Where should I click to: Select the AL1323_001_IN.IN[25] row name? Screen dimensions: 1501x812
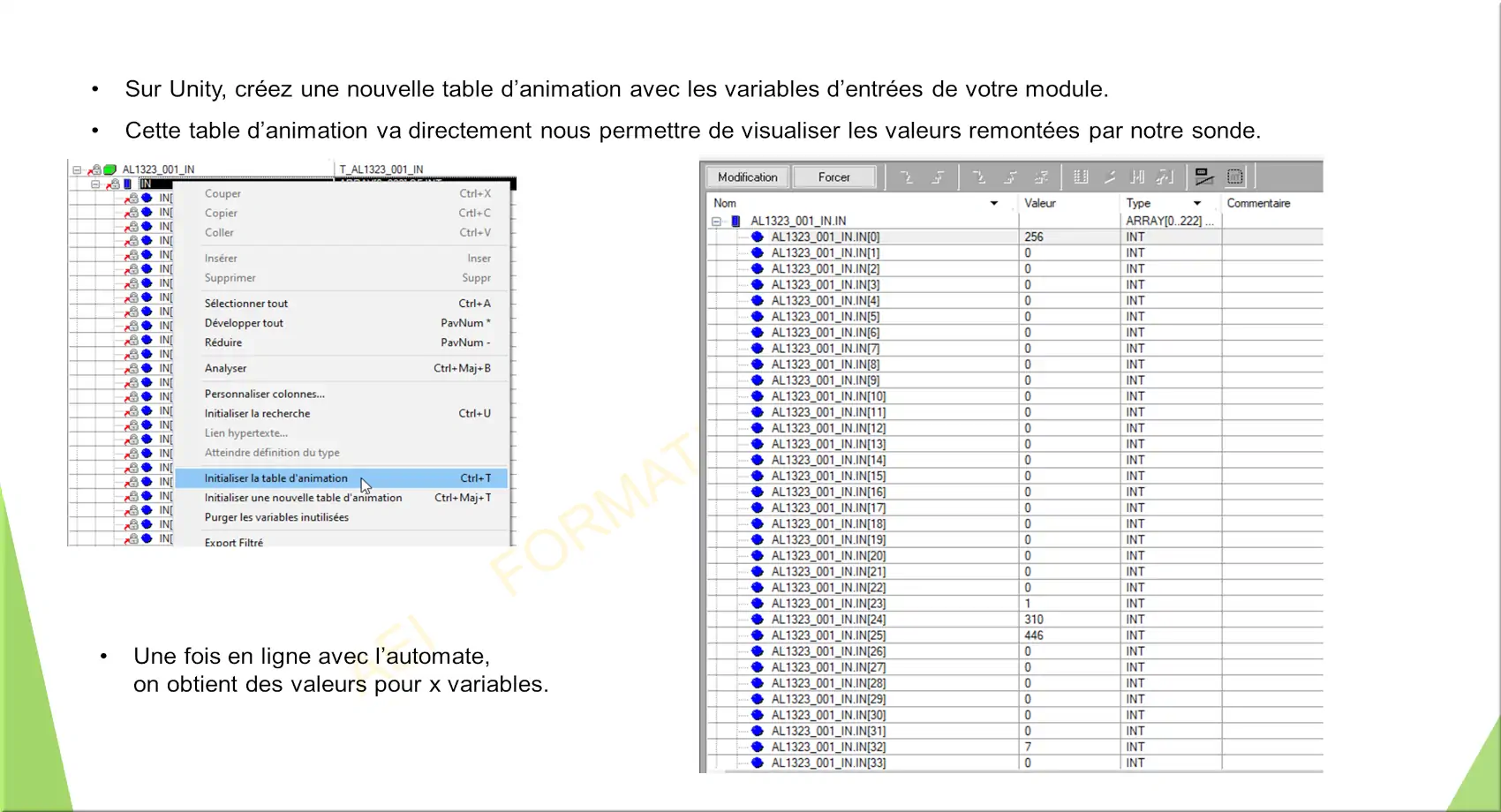point(828,635)
